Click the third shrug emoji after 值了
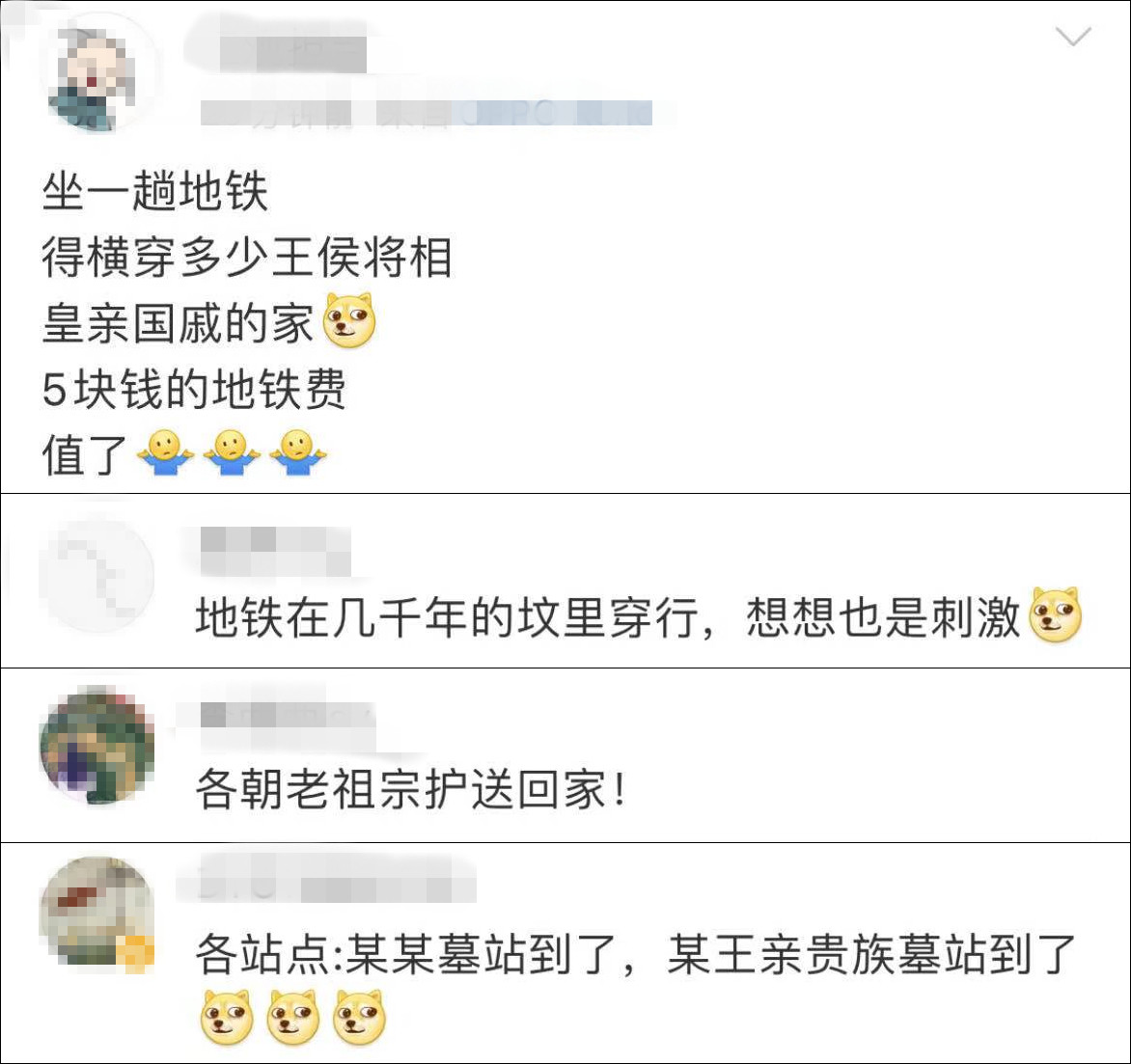The height and width of the screenshot is (1064, 1131). 298,452
